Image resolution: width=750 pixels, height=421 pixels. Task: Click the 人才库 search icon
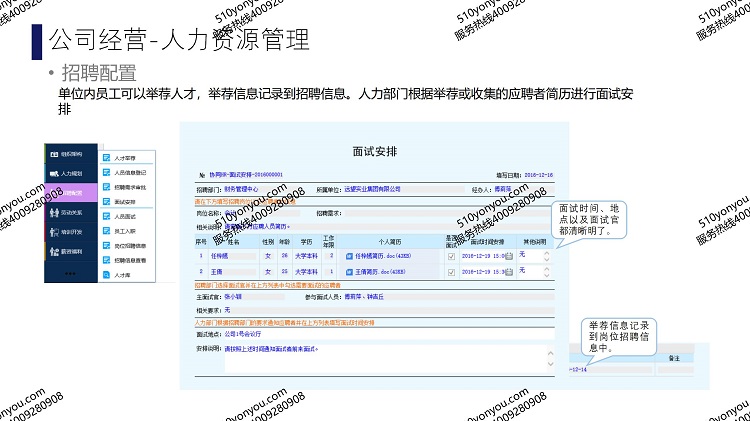(106, 273)
